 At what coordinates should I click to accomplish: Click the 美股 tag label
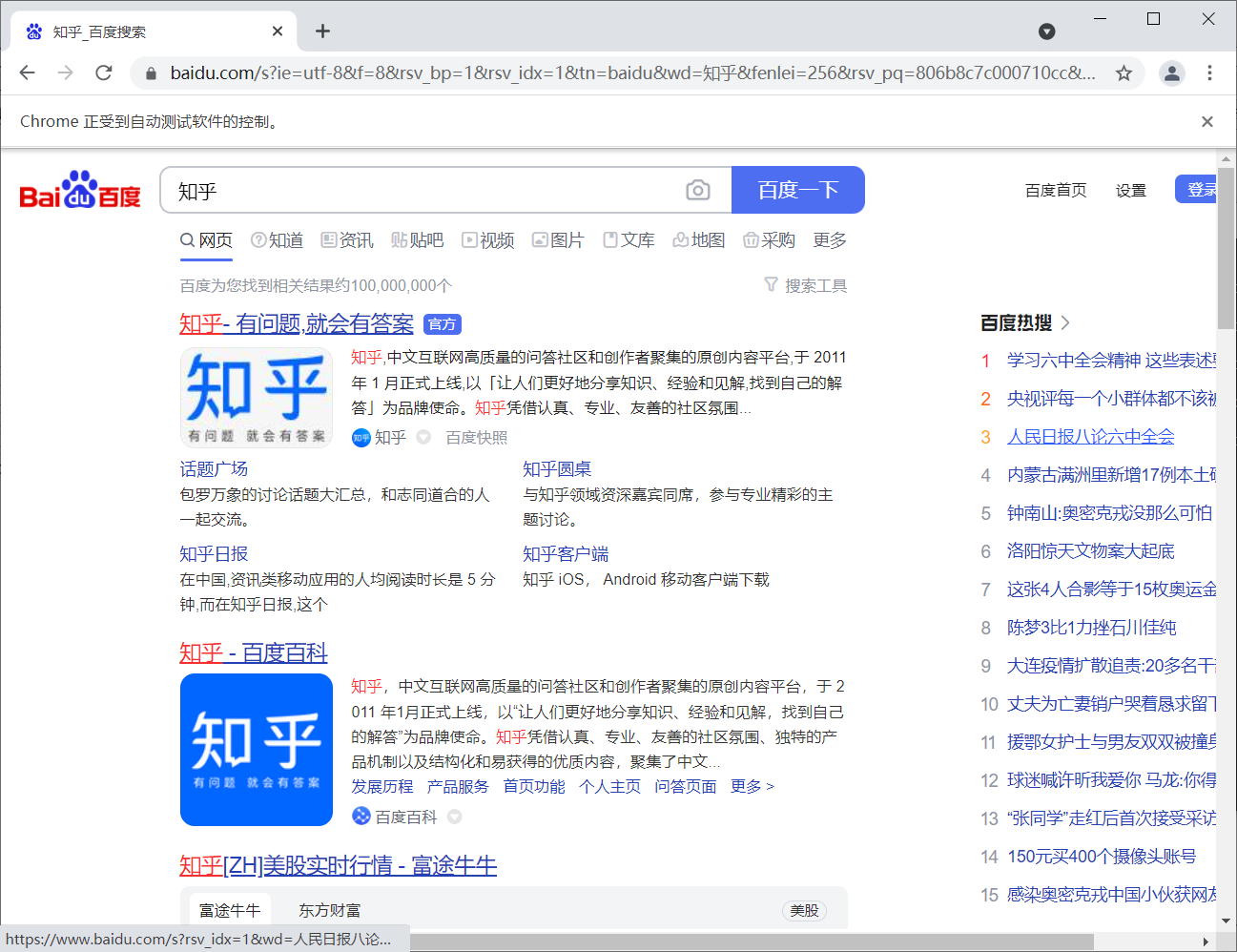point(804,910)
